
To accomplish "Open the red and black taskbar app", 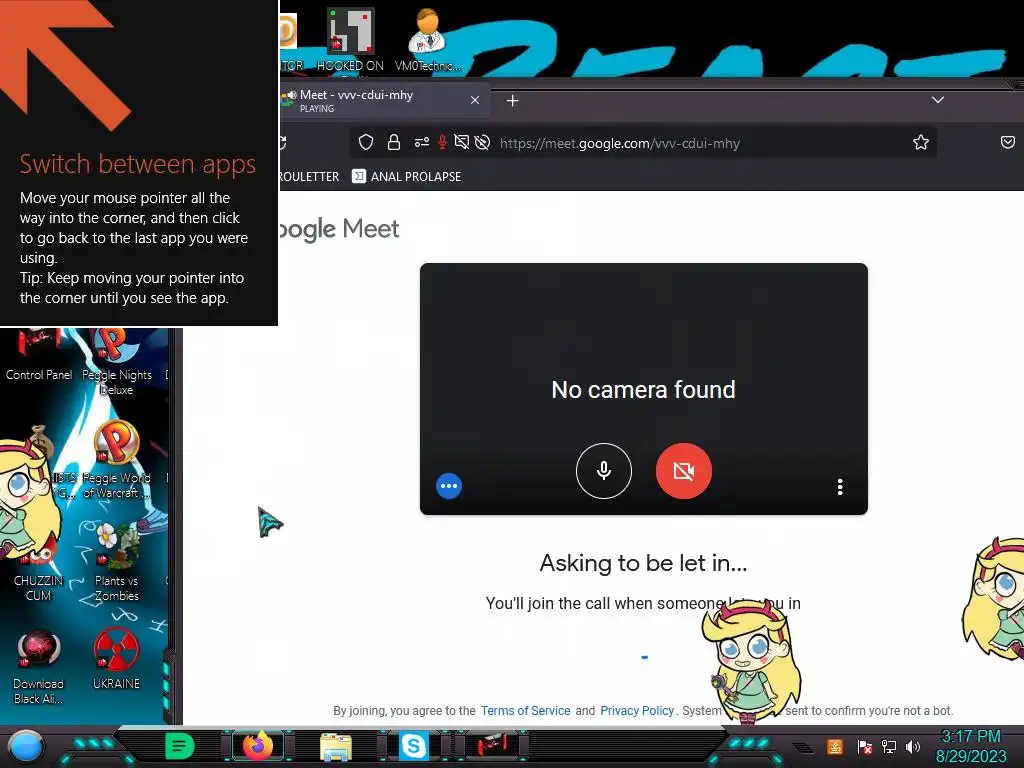I will pyautogui.click(x=491, y=746).
